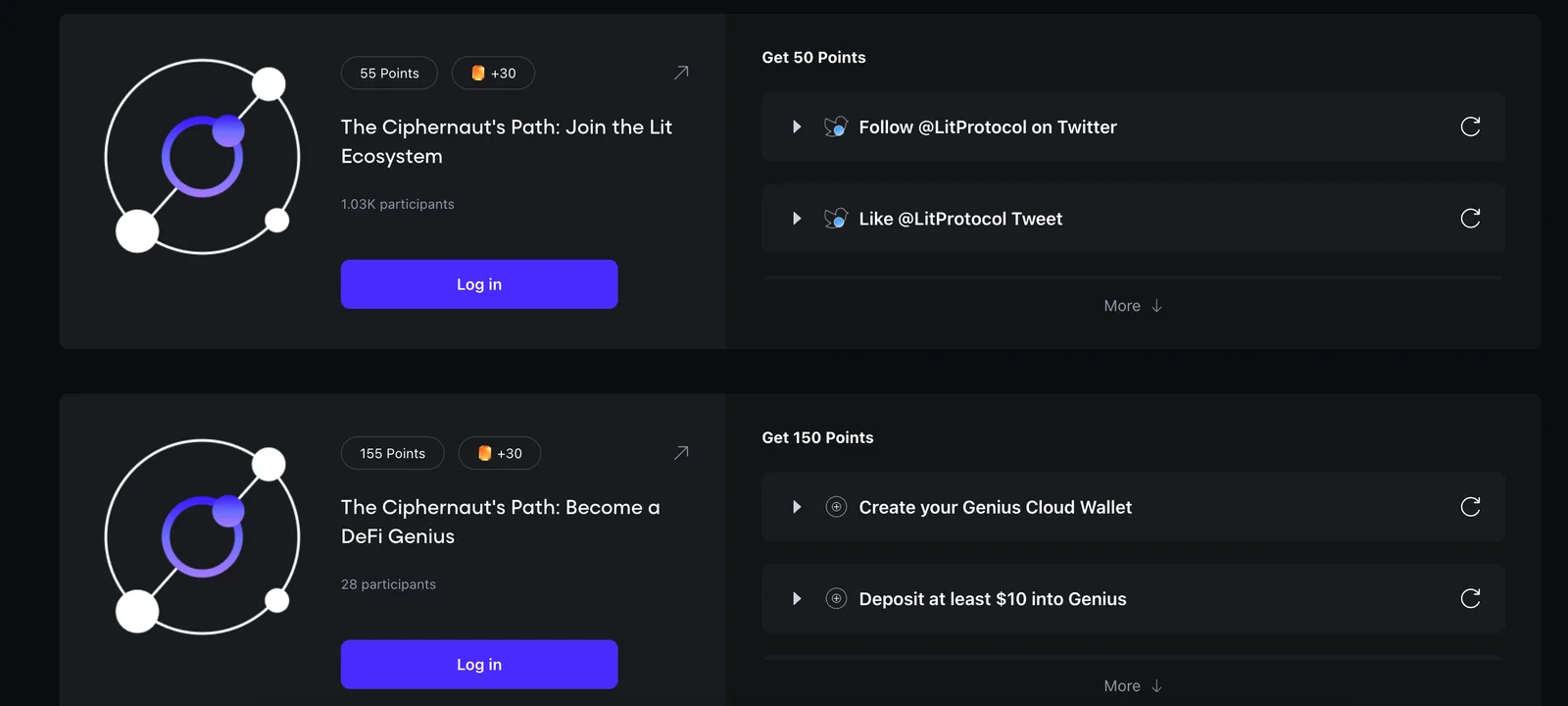Show More tasks under Get 50 Points
Image resolution: width=1568 pixels, height=706 pixels.
(x=1133, y=306)
